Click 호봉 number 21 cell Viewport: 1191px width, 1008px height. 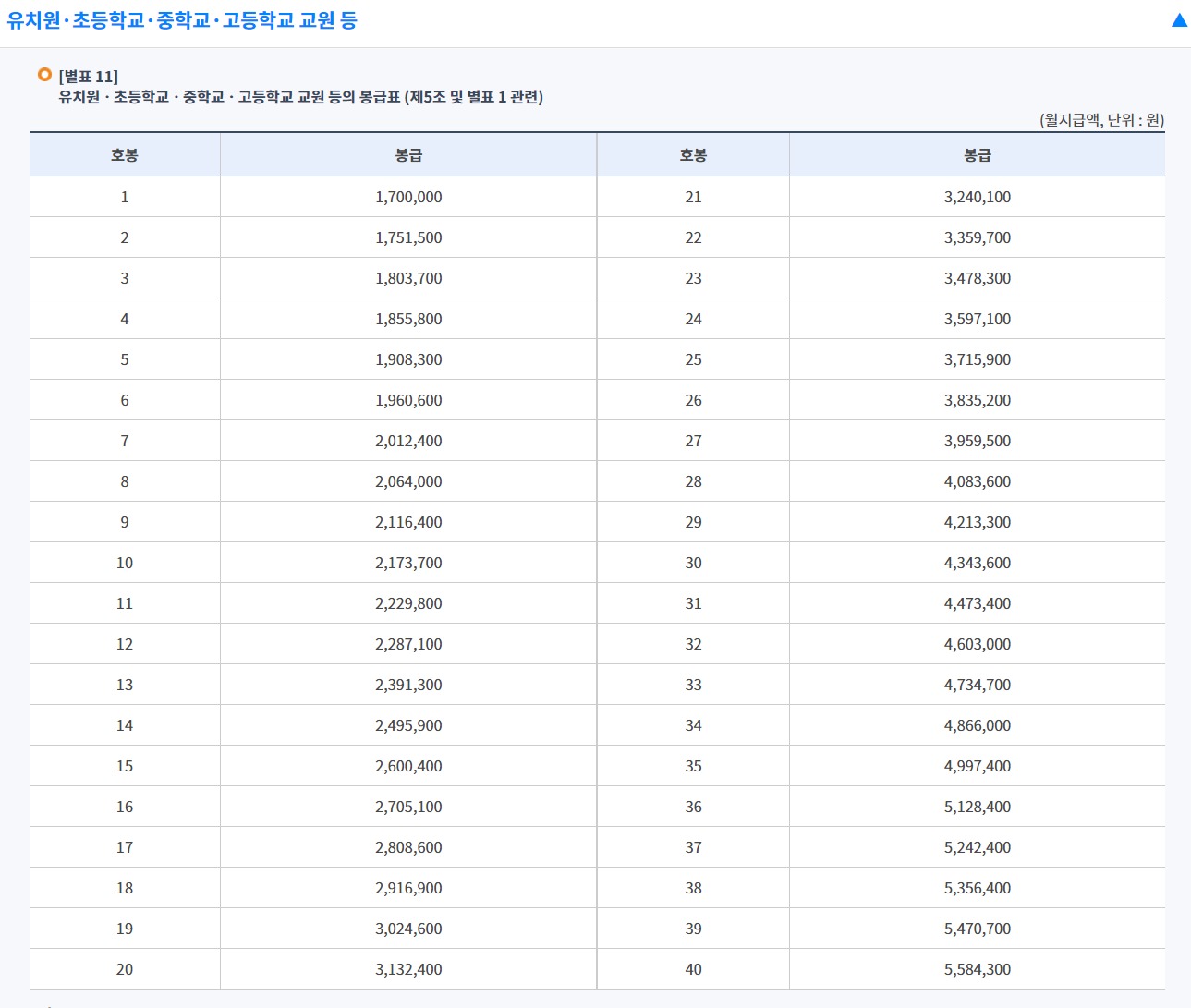tap(693, 197)
